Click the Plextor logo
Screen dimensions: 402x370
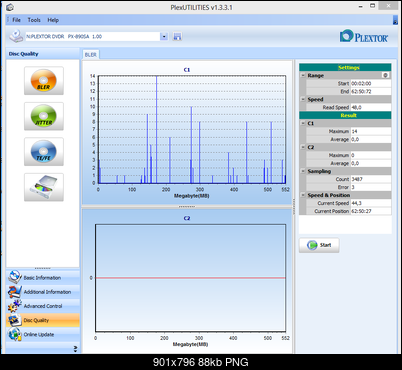pos(364,36)
